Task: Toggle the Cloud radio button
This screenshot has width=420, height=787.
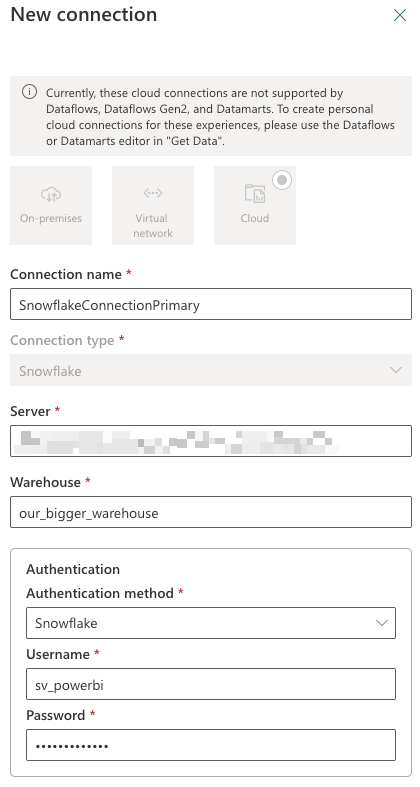Action: (x=282, y=180)
